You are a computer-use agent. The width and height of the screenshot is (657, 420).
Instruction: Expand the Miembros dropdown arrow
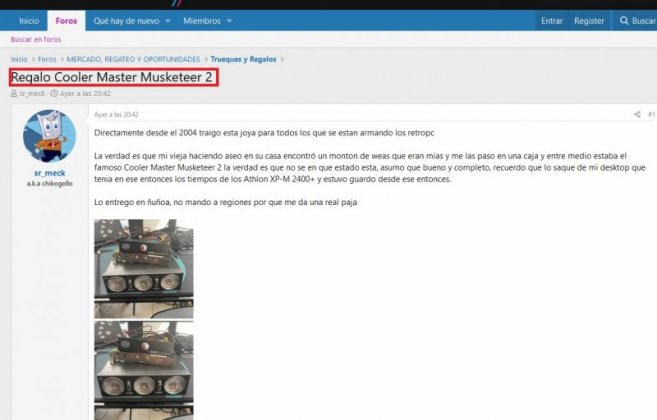(229, 20)
